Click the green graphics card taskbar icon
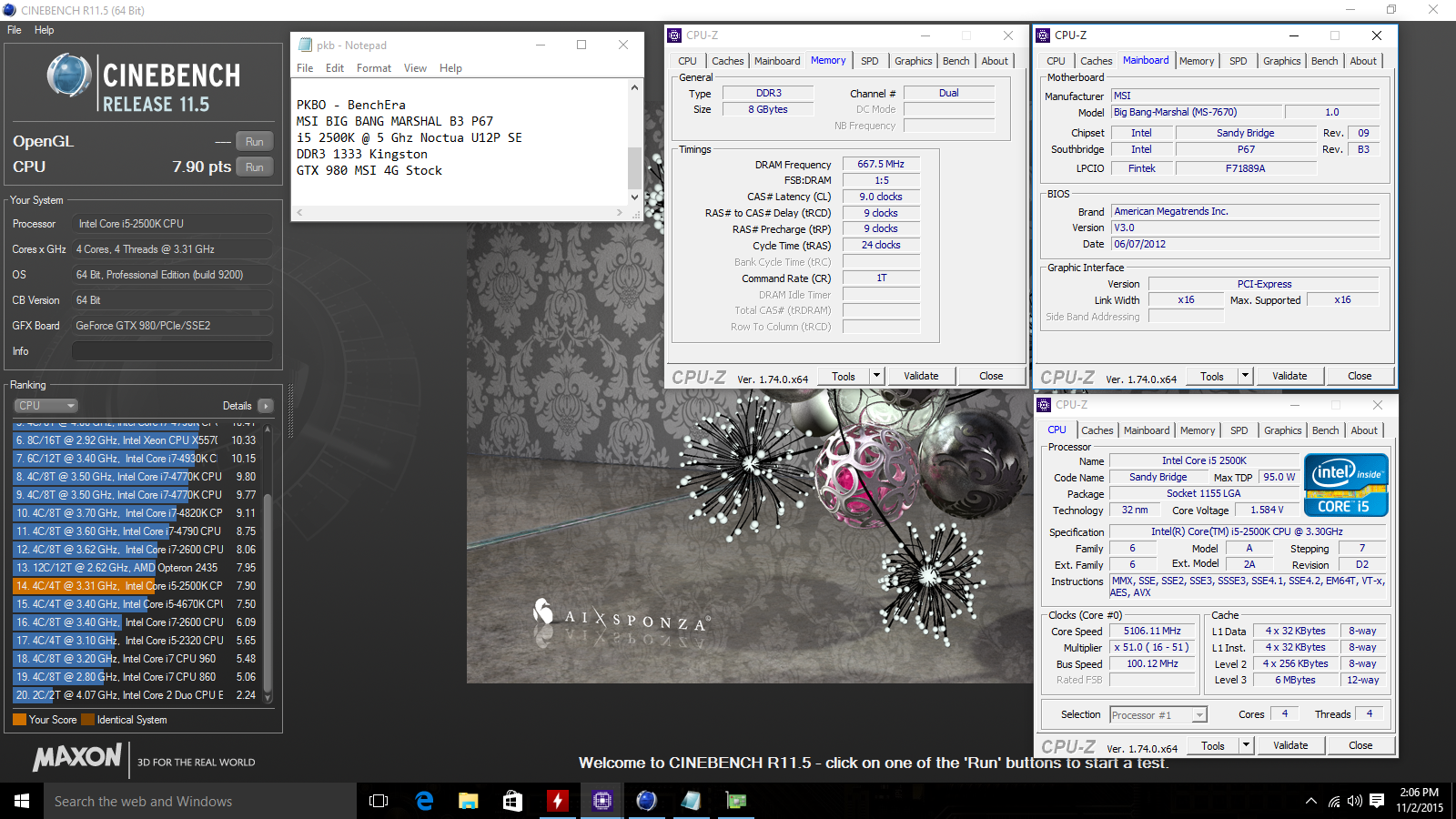The image size is (1456, 819). tap(736, 801)
